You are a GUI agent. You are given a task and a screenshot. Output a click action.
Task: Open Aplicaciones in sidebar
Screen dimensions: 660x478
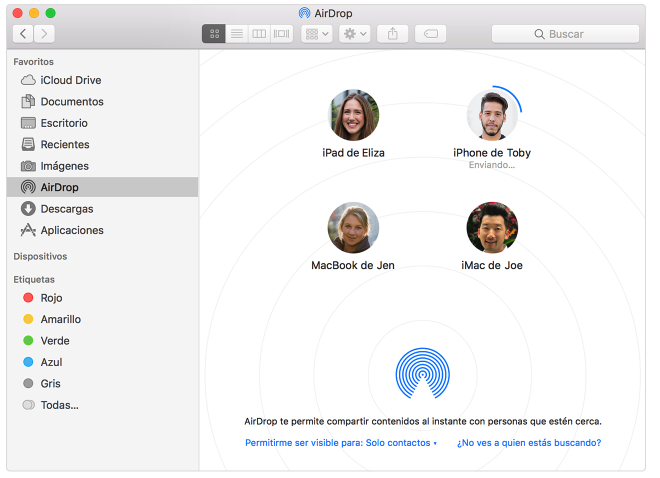pyautogui.click(x=103, y=230)
